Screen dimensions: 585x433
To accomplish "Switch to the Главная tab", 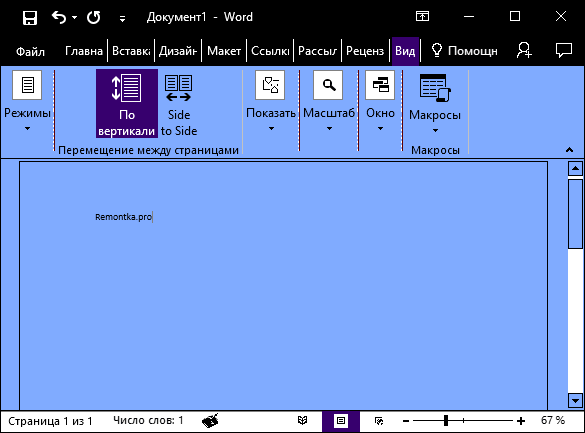I will 84,51.
